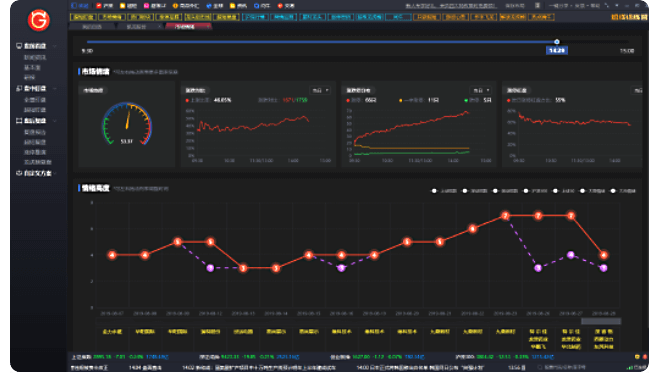Click the purple data point labeled 4
Image resolution: width=659 pixels, height=373 pixels.
(571, 255)
